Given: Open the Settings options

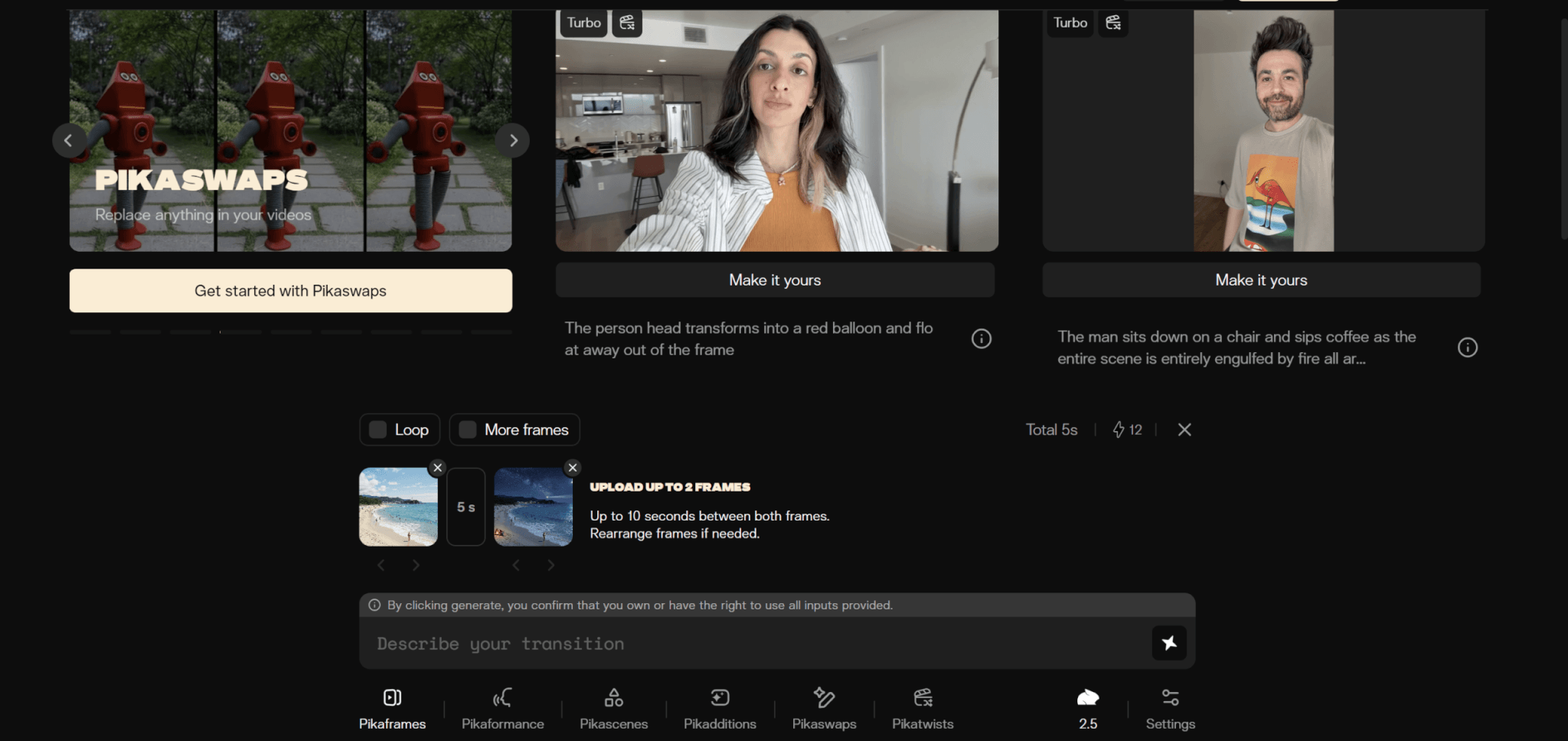Looking at the screenshot, I should [1170, 708].
